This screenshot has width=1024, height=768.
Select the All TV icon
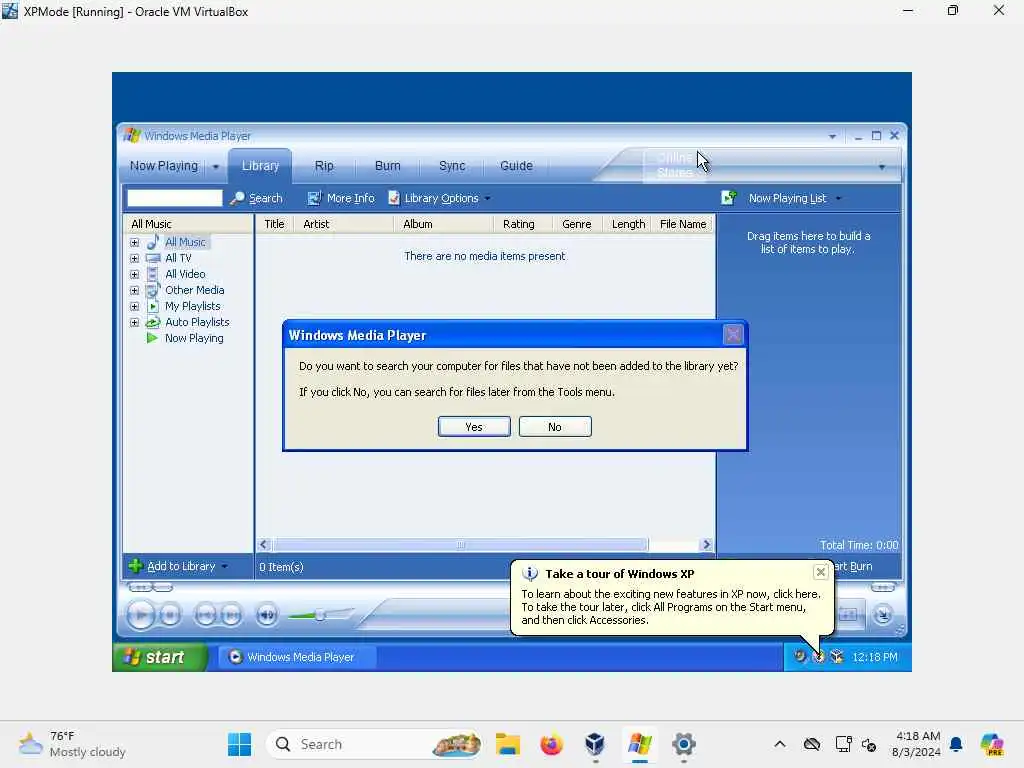153,258
